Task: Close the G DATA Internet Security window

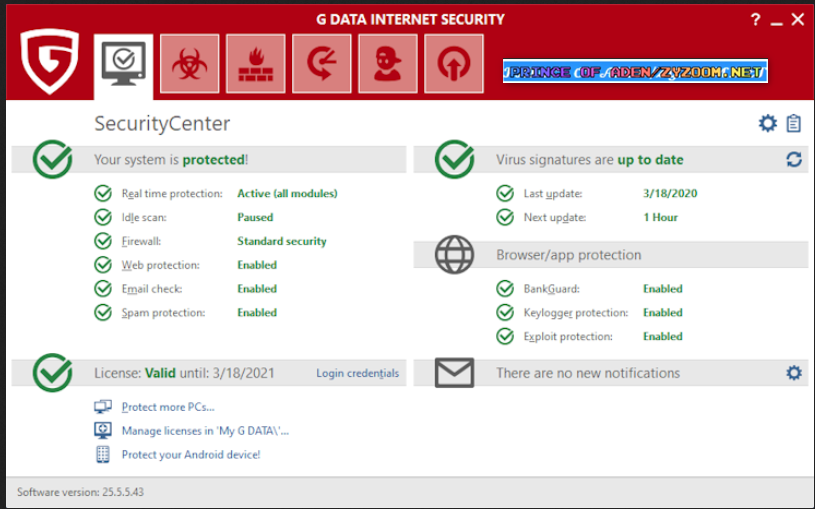Action: (x=798, y=20)
